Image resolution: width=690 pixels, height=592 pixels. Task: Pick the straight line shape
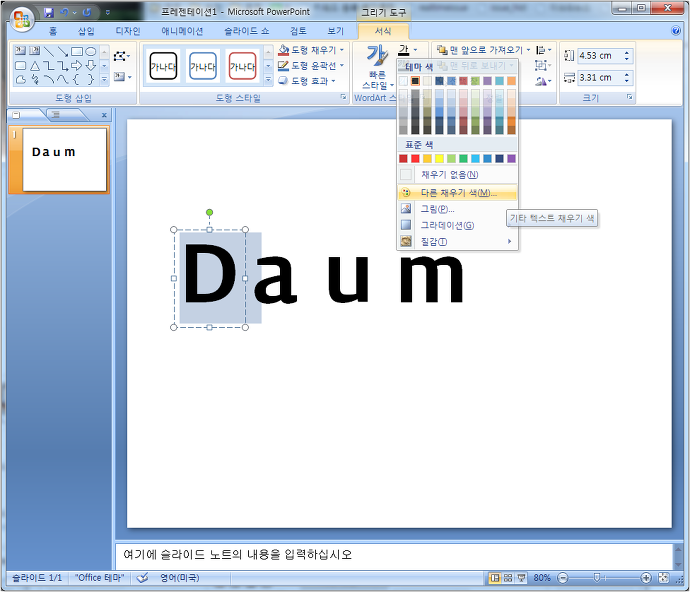[x=49, y=51]
